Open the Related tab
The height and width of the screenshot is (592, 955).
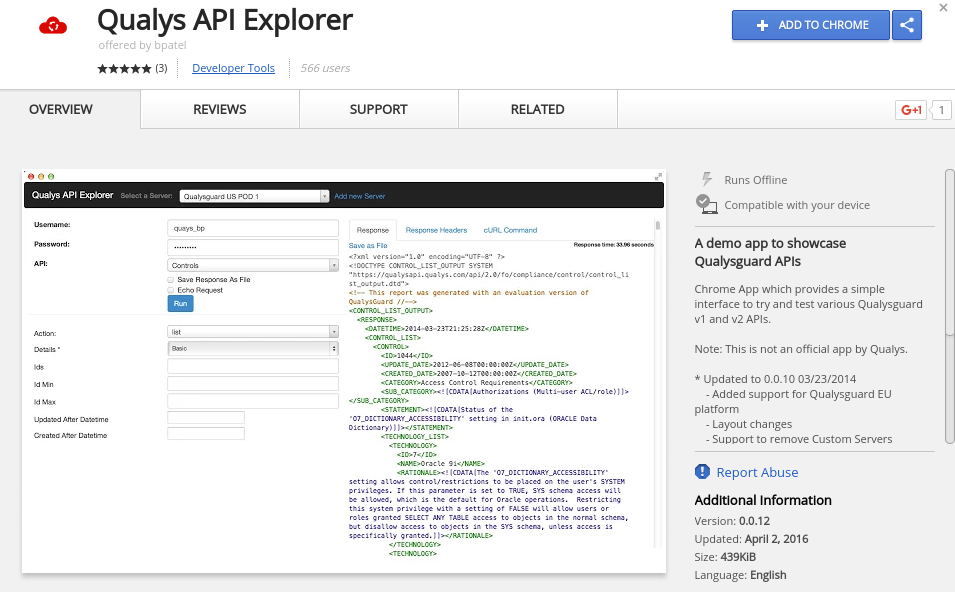click(538, 110)
